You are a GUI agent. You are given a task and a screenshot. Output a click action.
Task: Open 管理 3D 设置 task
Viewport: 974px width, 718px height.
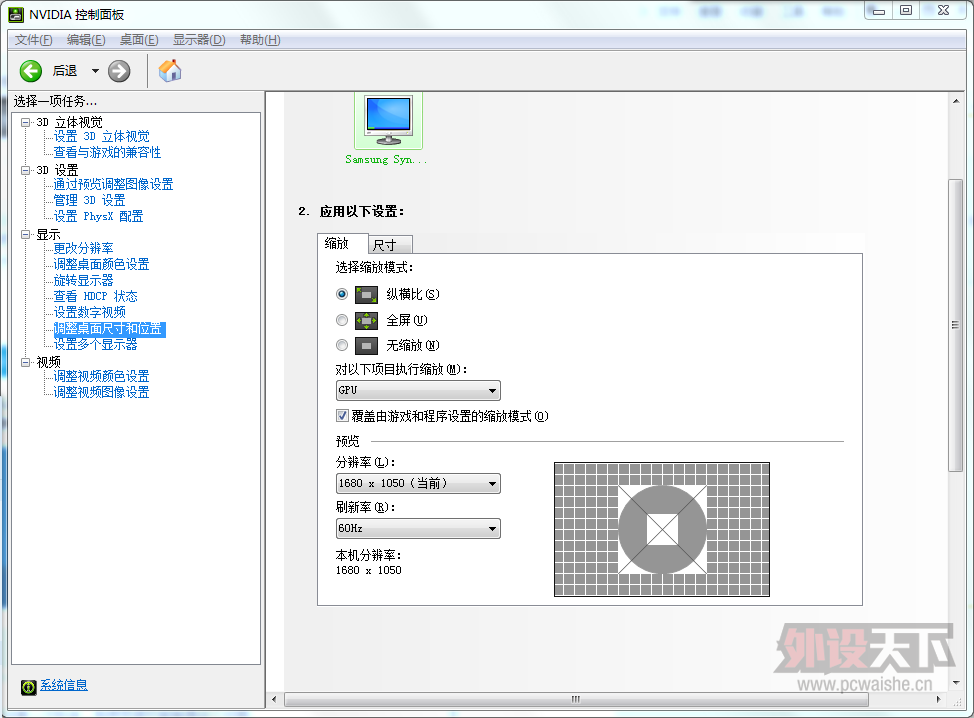pyautogui.click(x=89, y=201)
